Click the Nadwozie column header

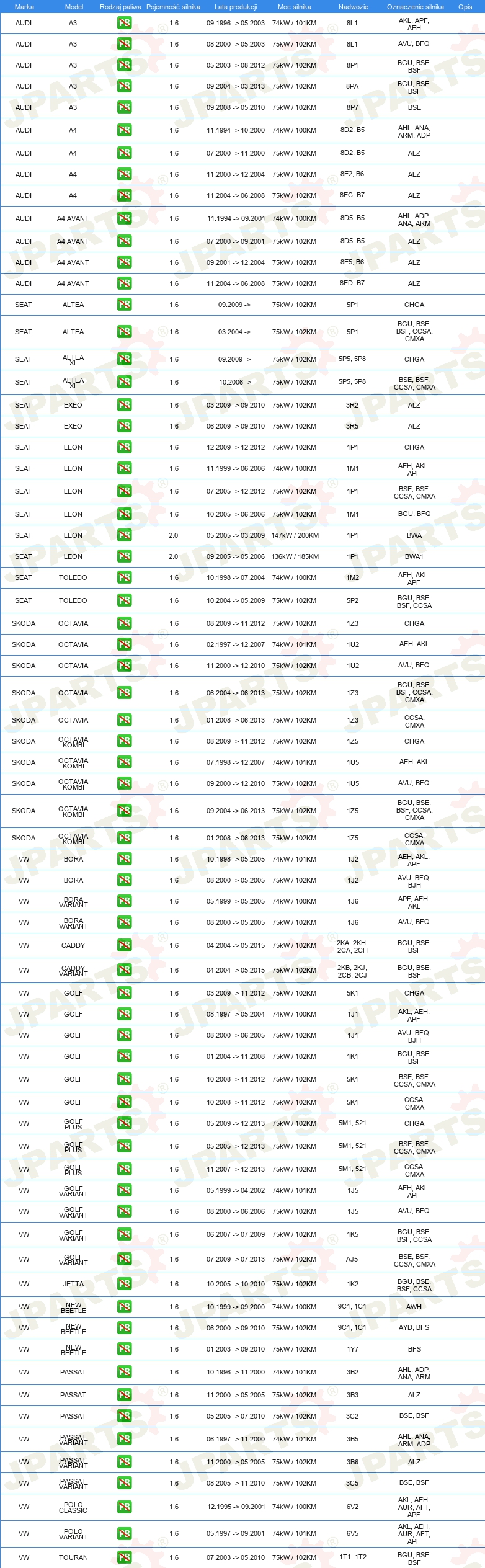353,7
